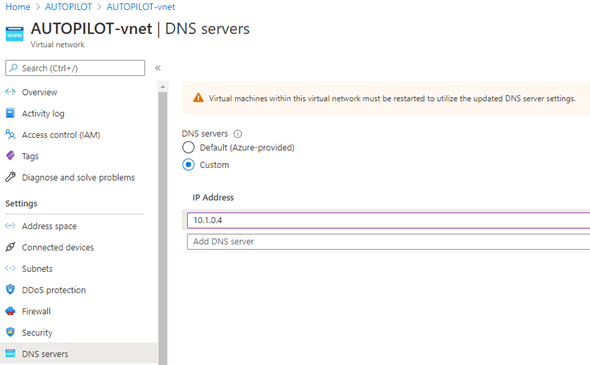
Task: Open the Connected devices plug icon
Action: 10,247
